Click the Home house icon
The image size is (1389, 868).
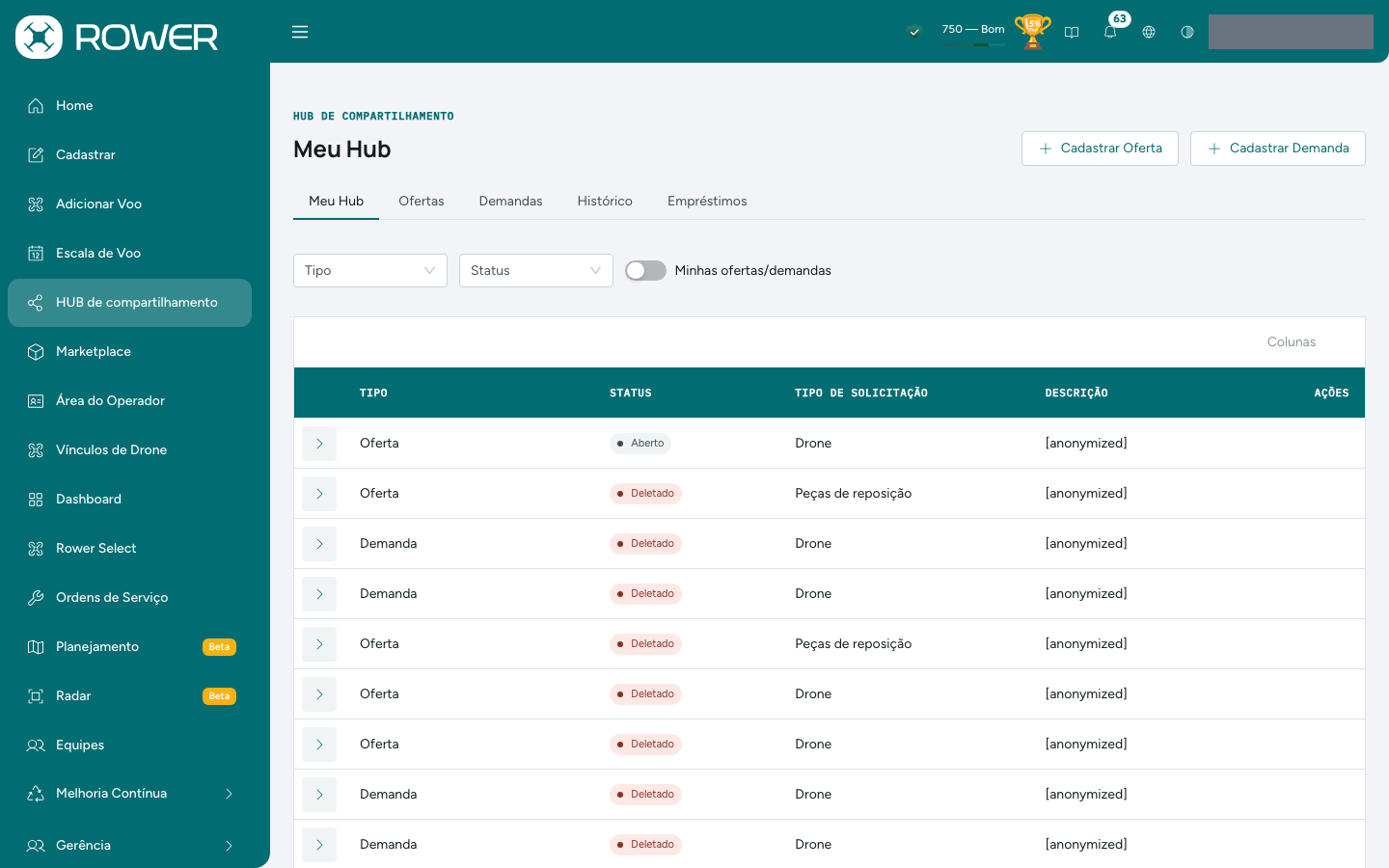tap(36, 105)
